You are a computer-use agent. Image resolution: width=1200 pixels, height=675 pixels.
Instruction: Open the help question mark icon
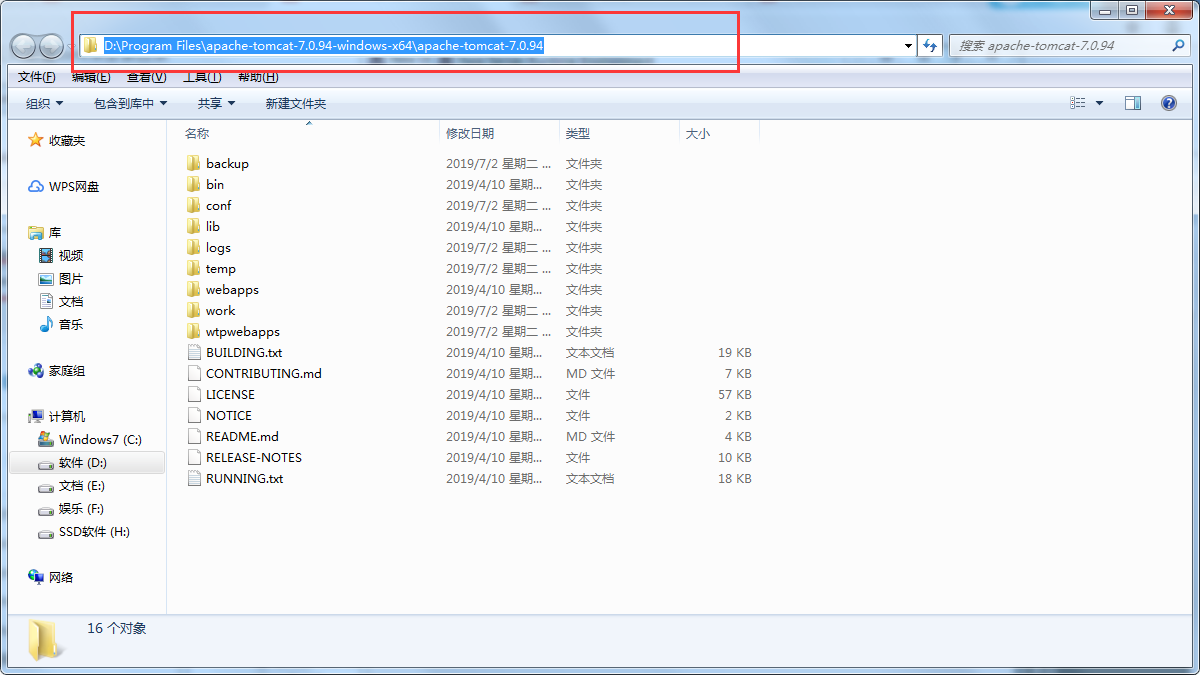pos(1168,103)
